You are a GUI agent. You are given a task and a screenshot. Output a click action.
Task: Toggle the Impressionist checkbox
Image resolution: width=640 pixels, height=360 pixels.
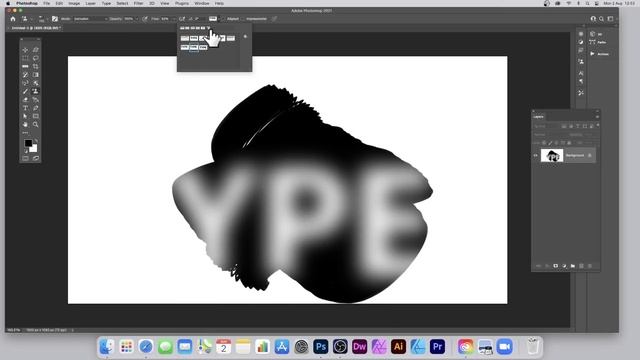tap(242, 19)
